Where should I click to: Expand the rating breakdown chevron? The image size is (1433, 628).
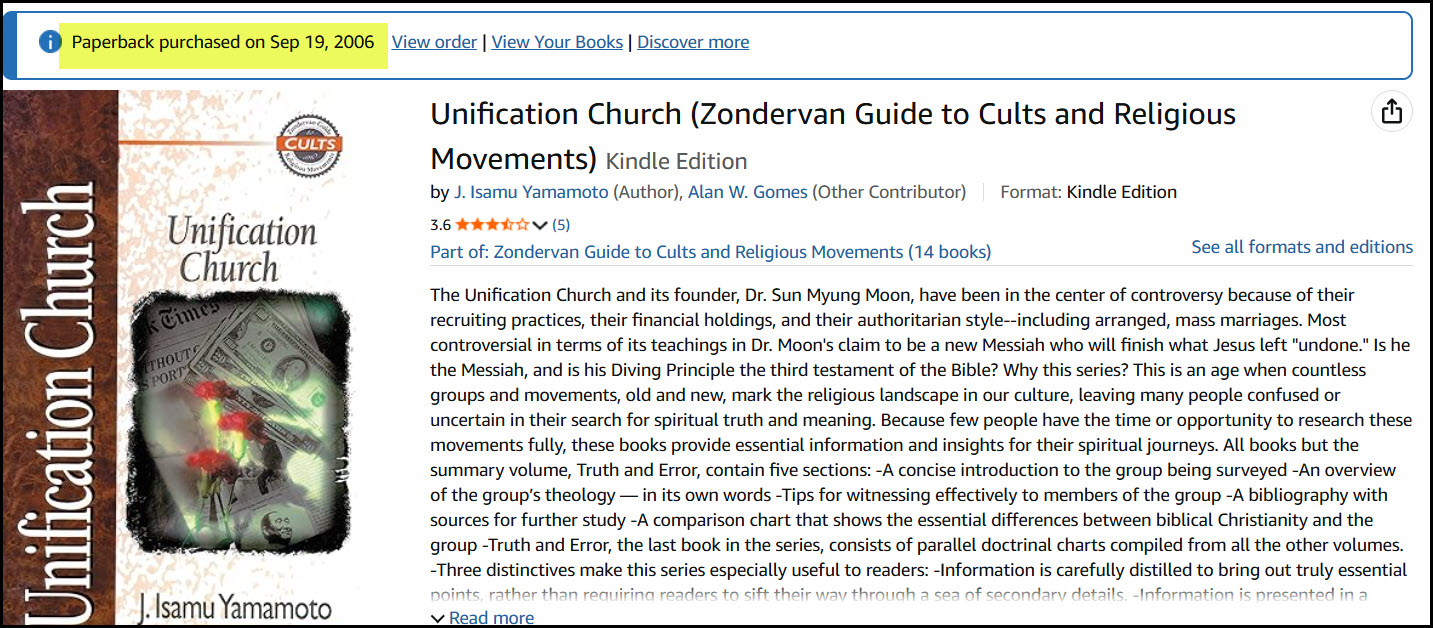[x=541, y=225]
